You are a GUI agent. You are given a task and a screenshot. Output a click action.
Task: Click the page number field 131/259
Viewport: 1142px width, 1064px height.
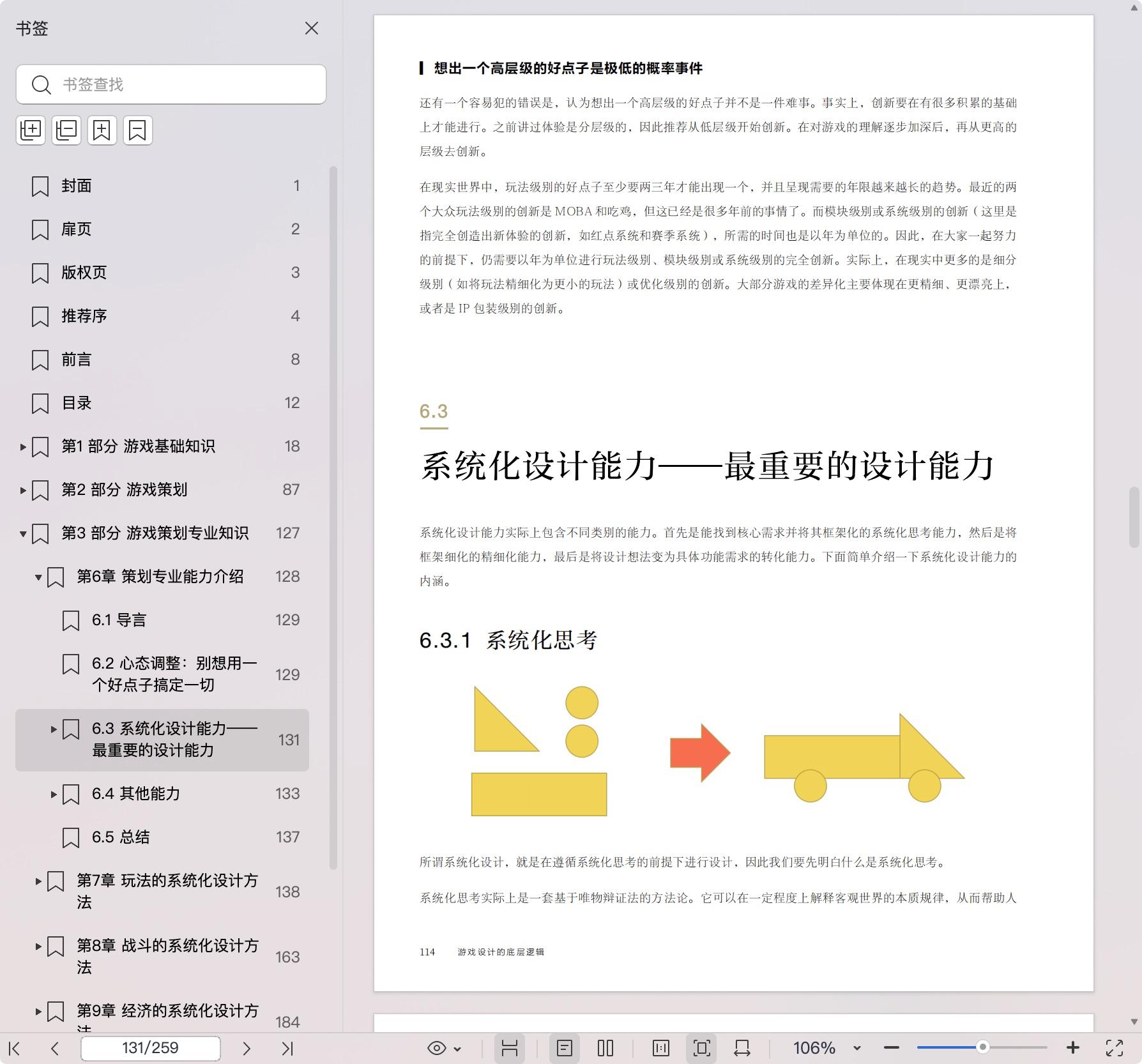(151, 1048)
